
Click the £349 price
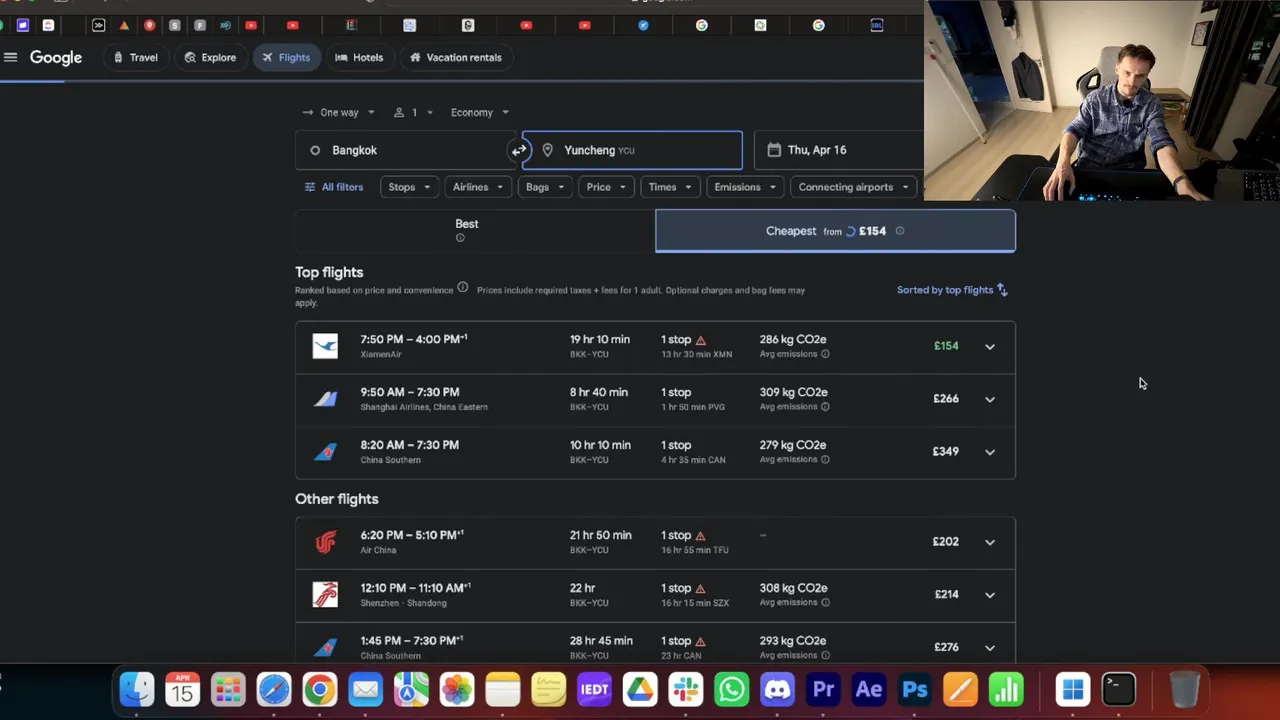click(x=946, y=451)
